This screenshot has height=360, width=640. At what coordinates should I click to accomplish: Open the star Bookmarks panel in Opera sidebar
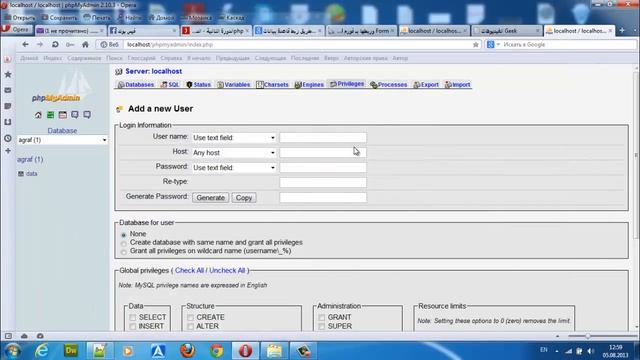tap(8, 75)
